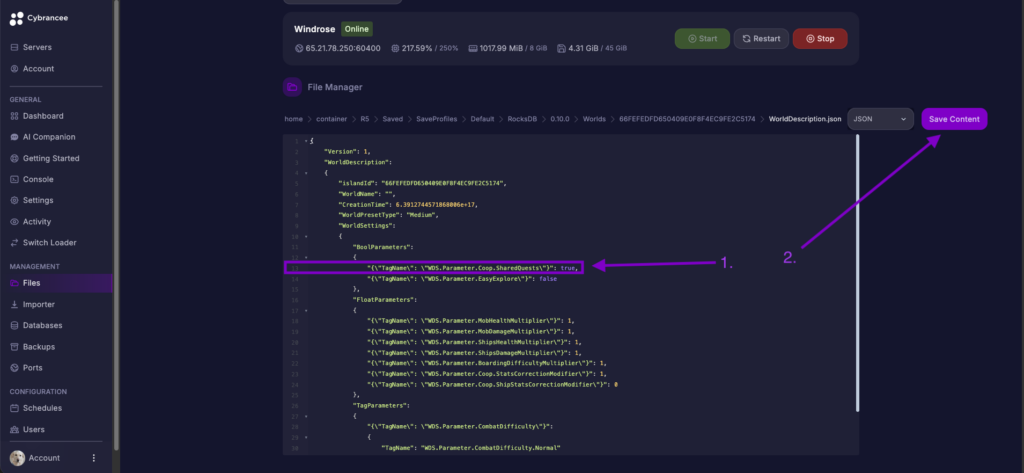Open Backups from the sidebar
1024x473 pixels.
pyautogui.click(x=39, y=347)
